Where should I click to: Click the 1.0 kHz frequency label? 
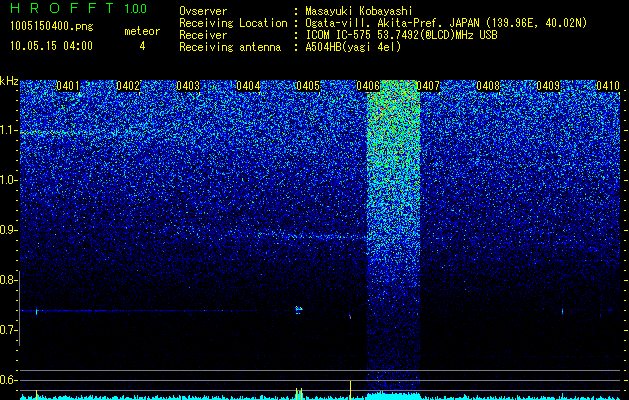7,180
